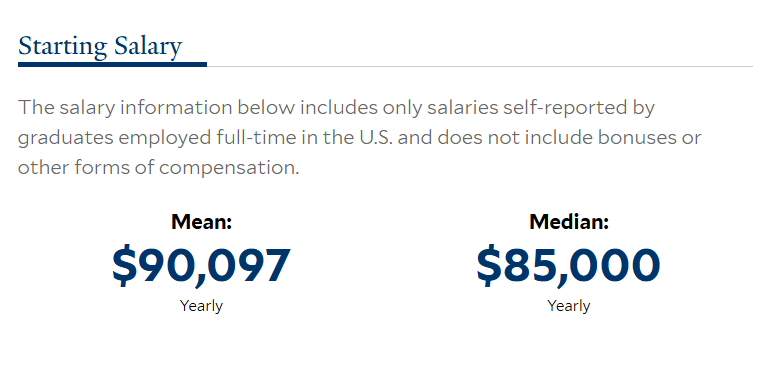Click the word self-reported in paragraph

(567, 108)
